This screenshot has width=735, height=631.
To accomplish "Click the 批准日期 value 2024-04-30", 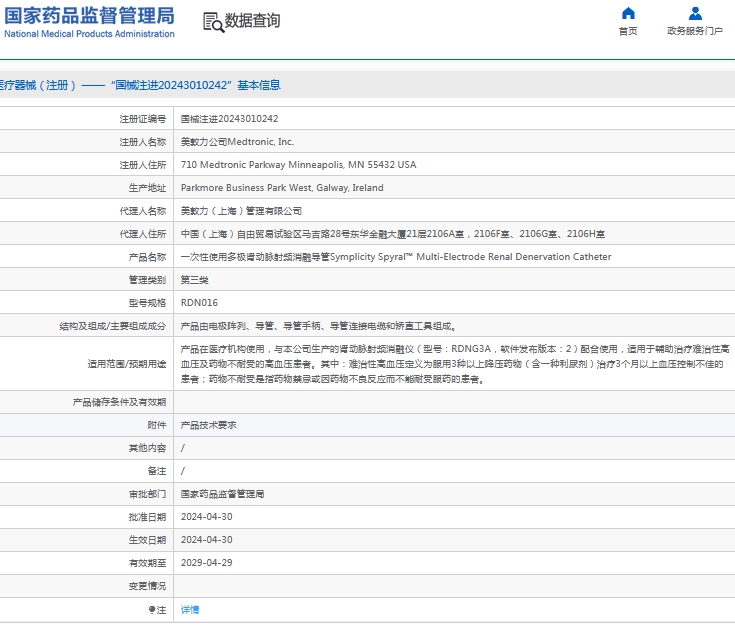I will (207, 517).
